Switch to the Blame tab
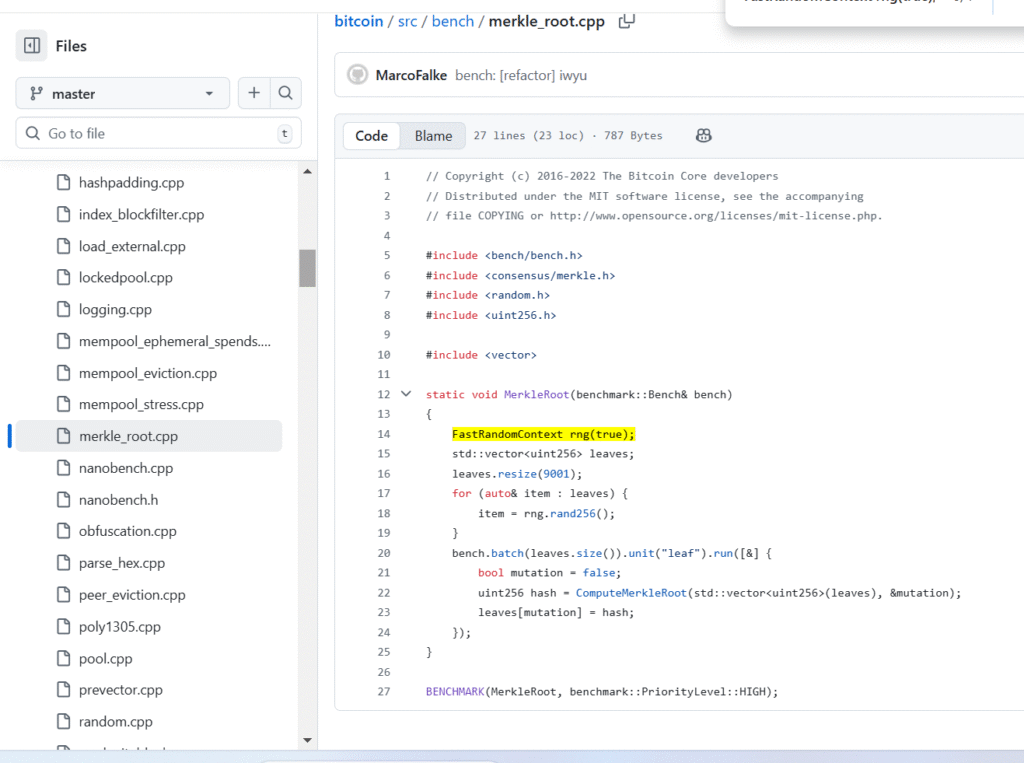The width and height of the screenshot is (1024, 763). [x=434, y=136]
